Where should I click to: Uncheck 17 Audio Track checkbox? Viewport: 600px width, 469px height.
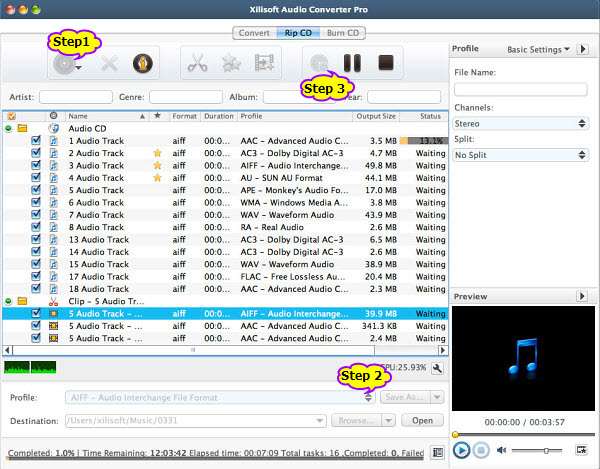click(36, 276)
